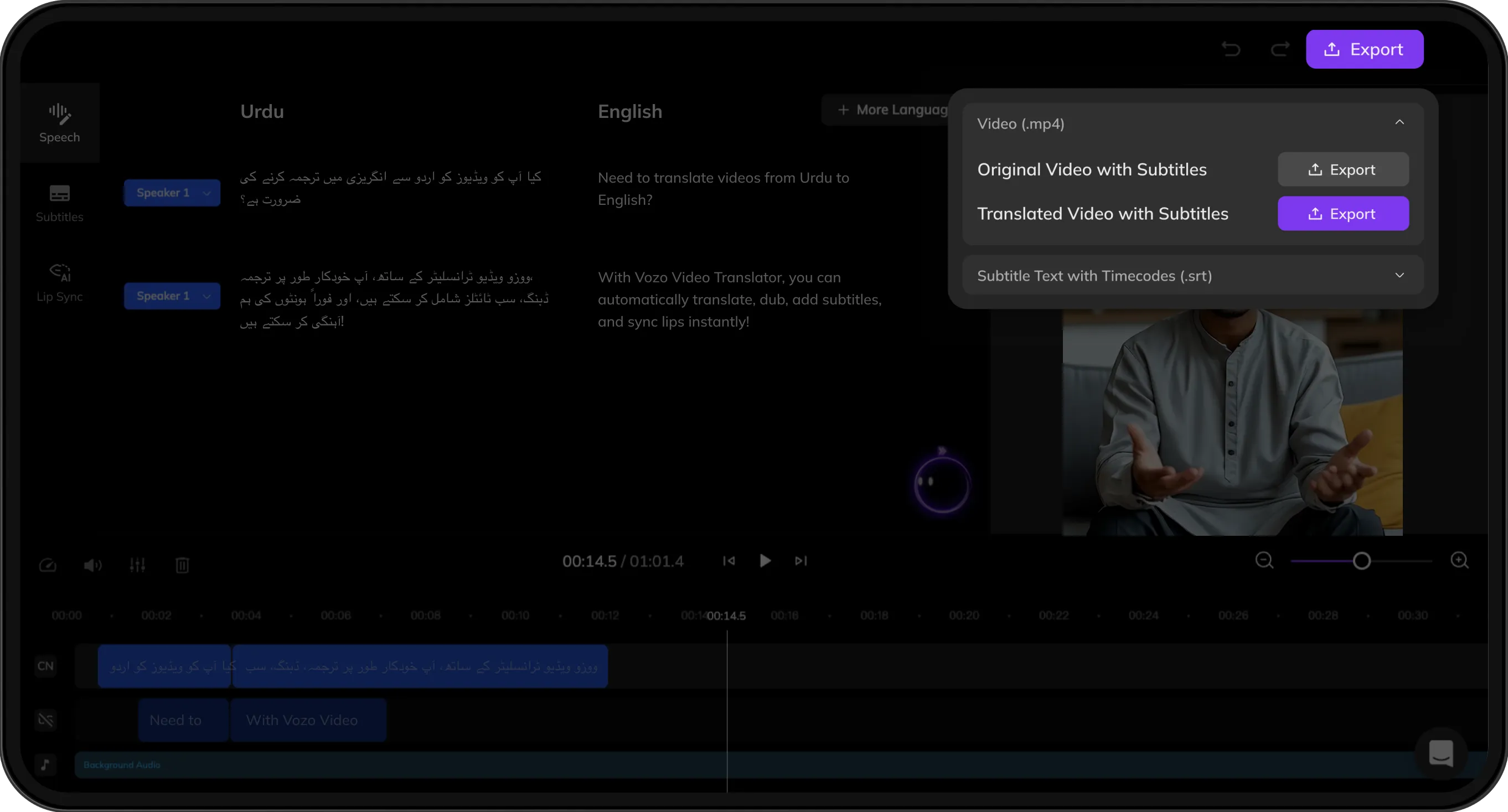The width and height of the screenshot is (1508, 812).
Task: Click the undo arrow icon
Action: click(x=1231, y=49)
